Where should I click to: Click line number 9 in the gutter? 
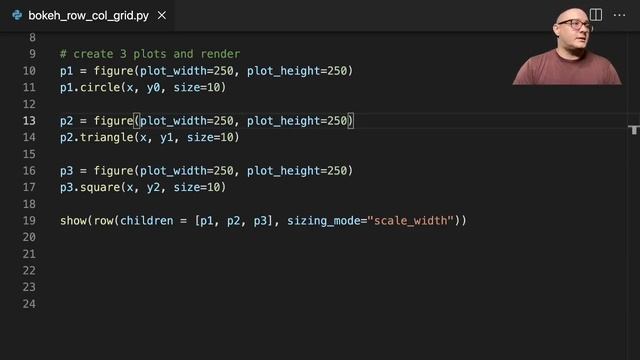32,54
